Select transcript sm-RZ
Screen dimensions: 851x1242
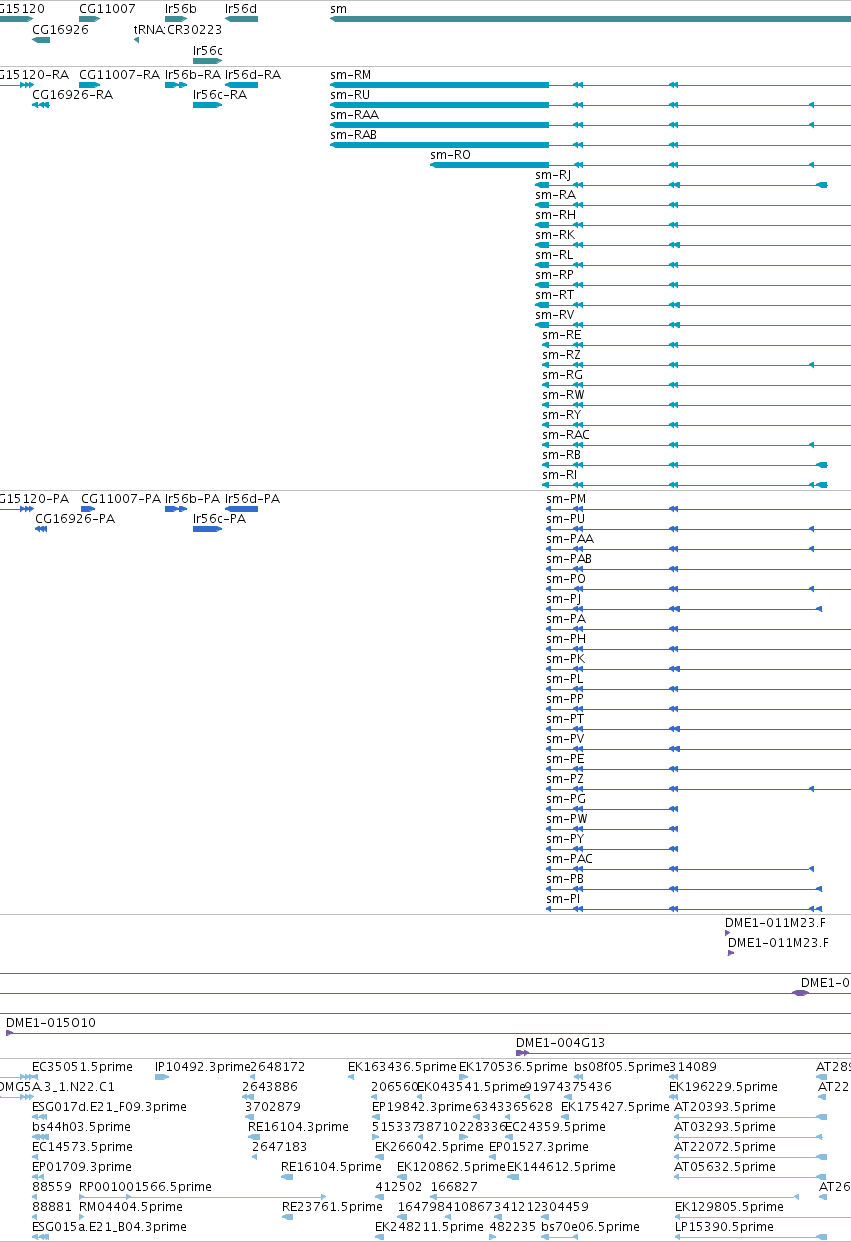pyautogui.click(x=696, y=365)
